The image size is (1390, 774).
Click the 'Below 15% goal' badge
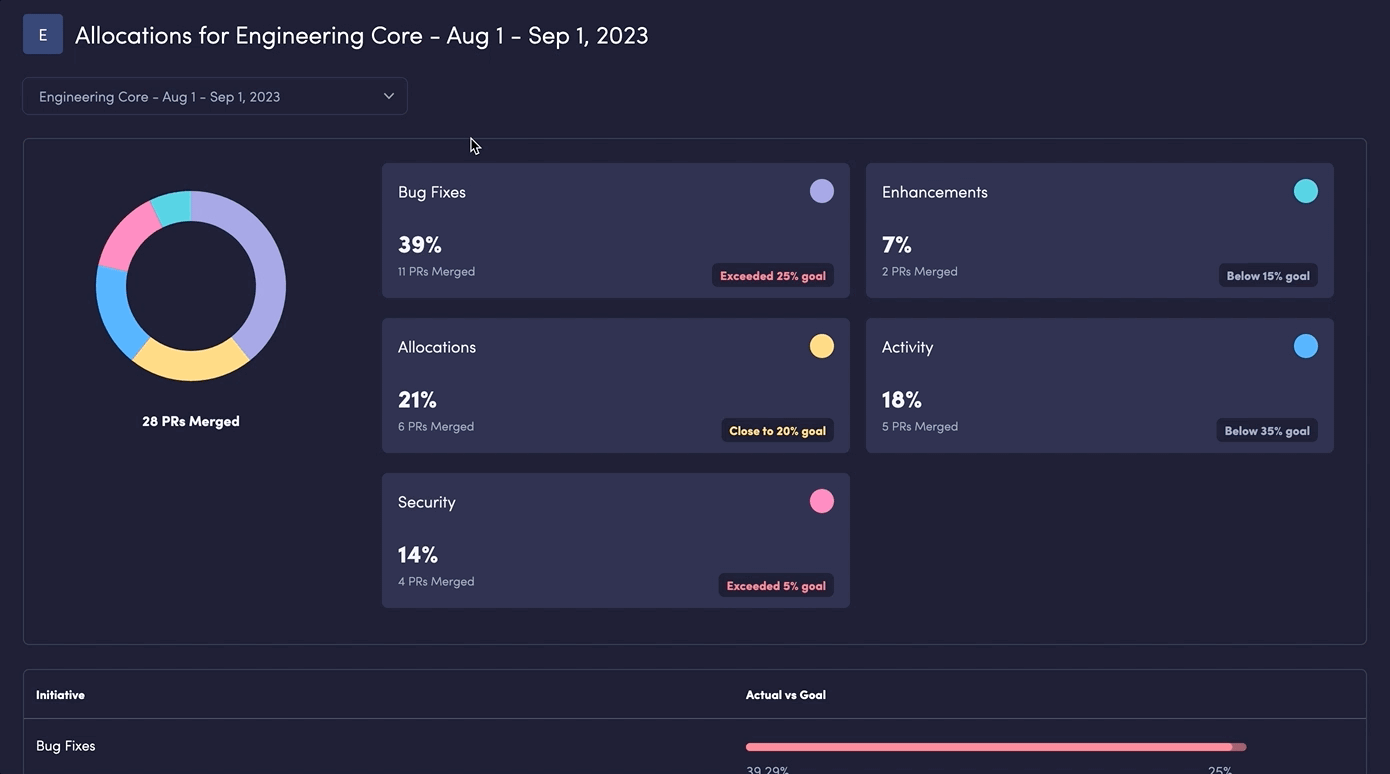pos(1267,275)
